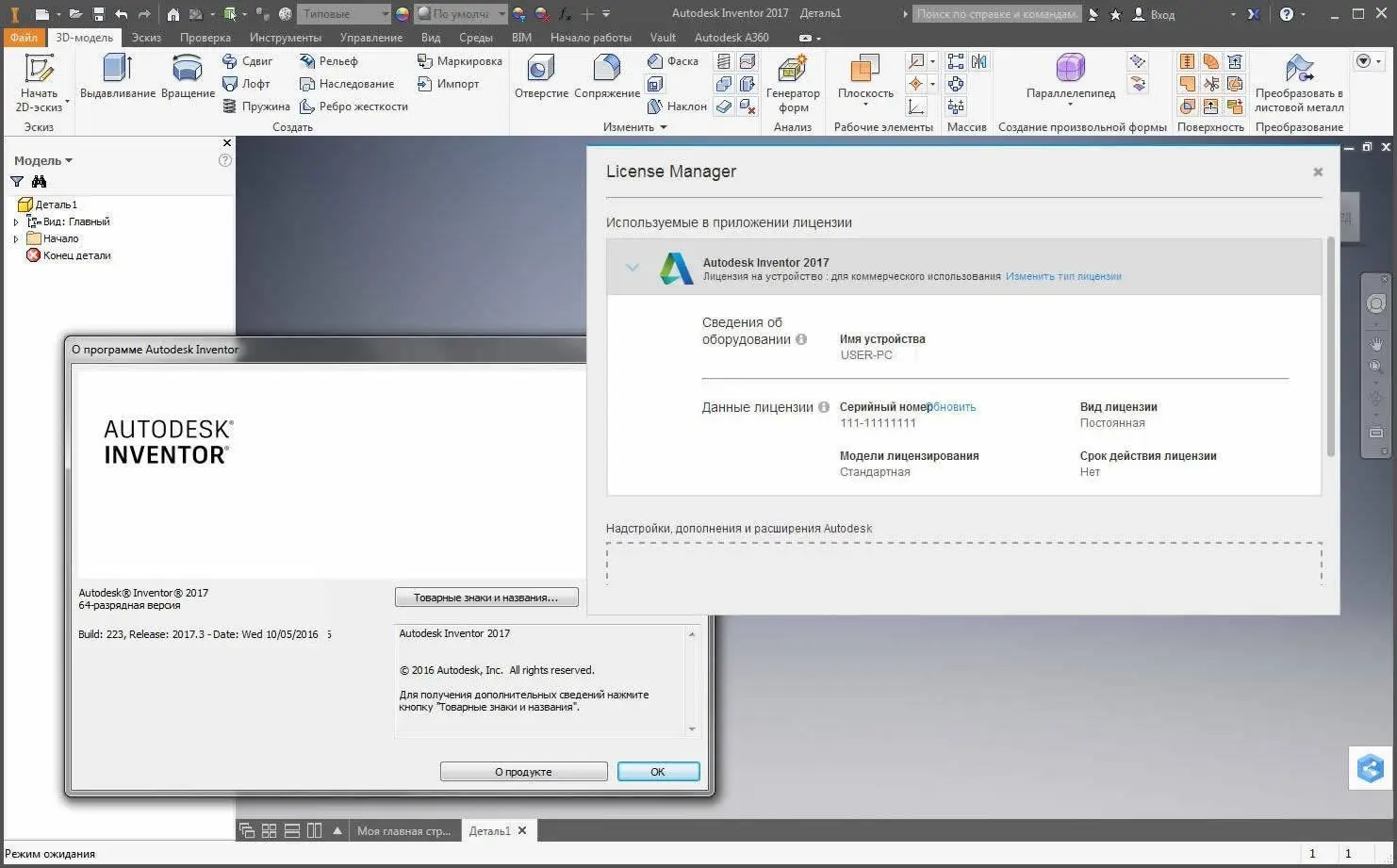This screenshot has width=1397, height=868.
Task: Close the License Manager panel
Action: click(x=1318, y=172)
